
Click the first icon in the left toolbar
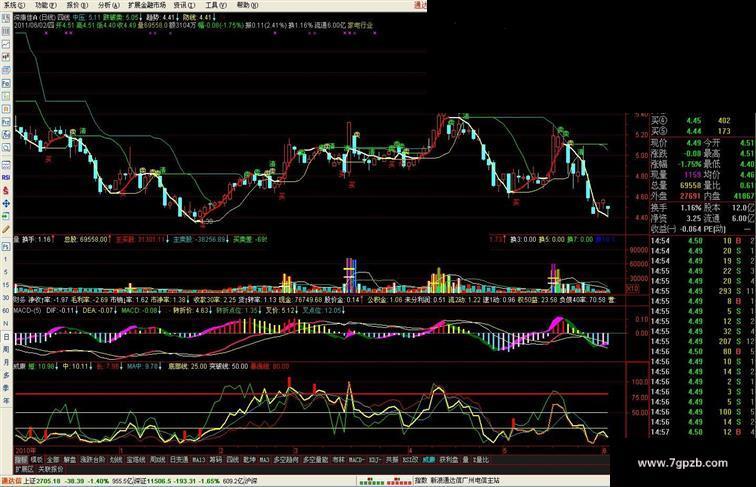[6, 19]
